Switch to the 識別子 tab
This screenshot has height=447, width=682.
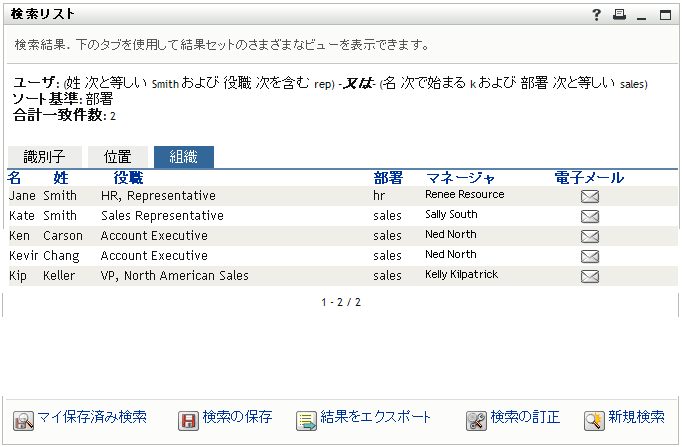45,157
